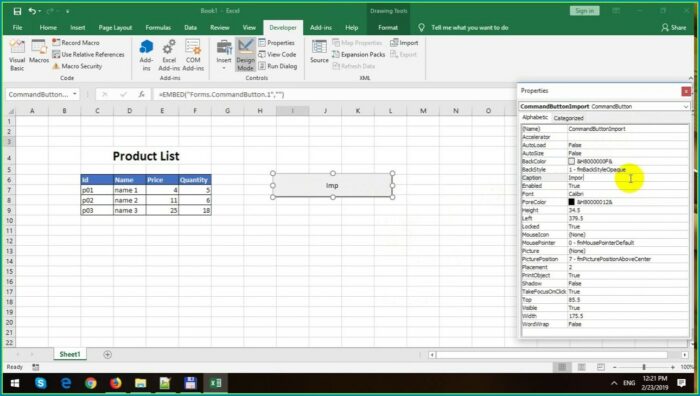Open the object selector dropdown in Properties
700x396 pixels.
pyautogui.click(x=686, y=107)
